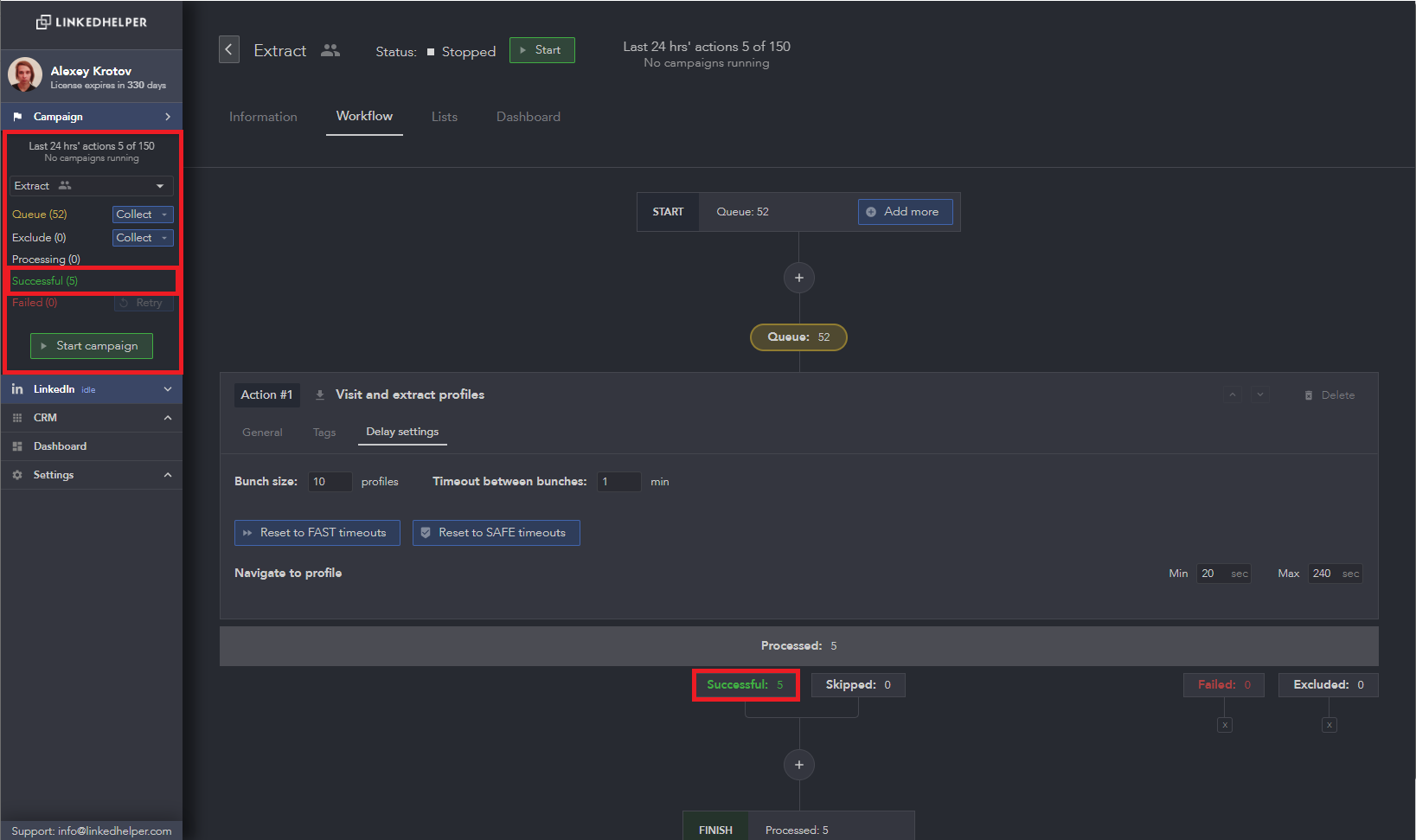Click the CRM grid icon
The image size is (1416, 840).
coord(17,418)
